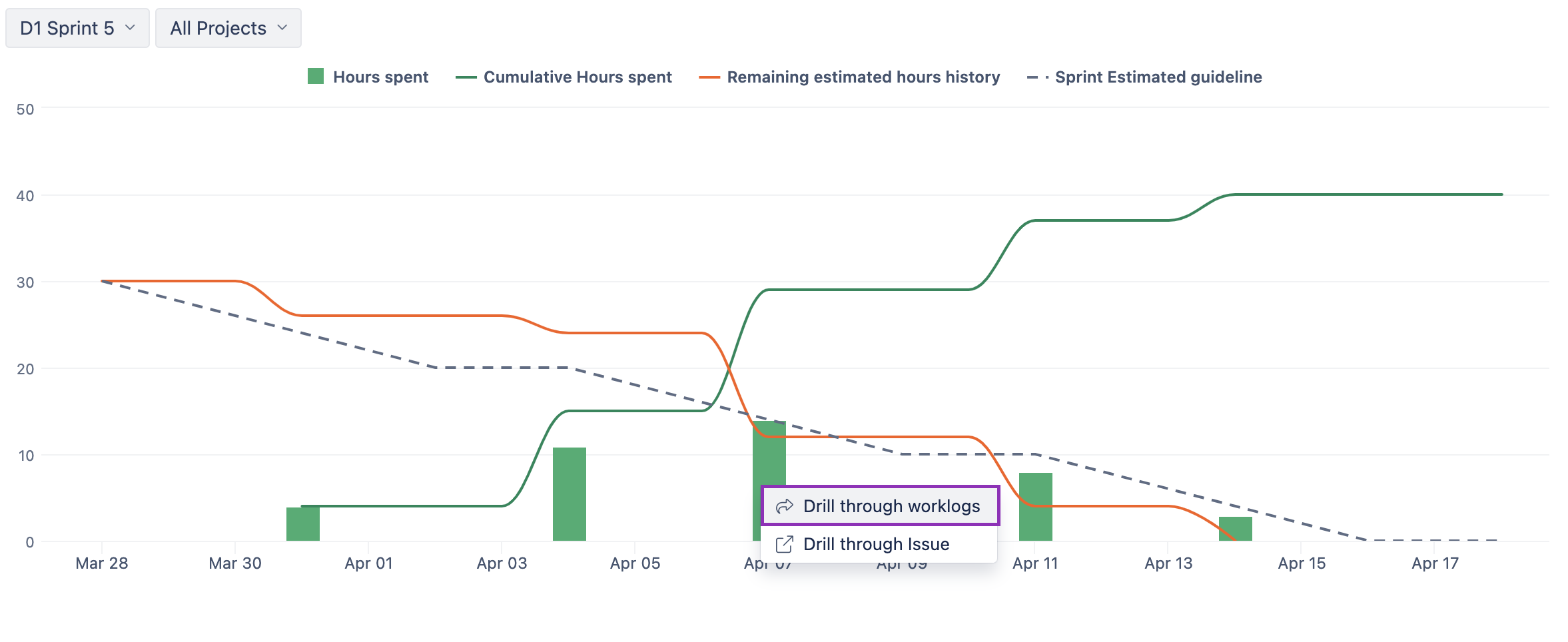The width and height of the screenshot is (1568, 642).
Task: Click the chevron arrow on All Projects selector
Action: tap(282, 28)
